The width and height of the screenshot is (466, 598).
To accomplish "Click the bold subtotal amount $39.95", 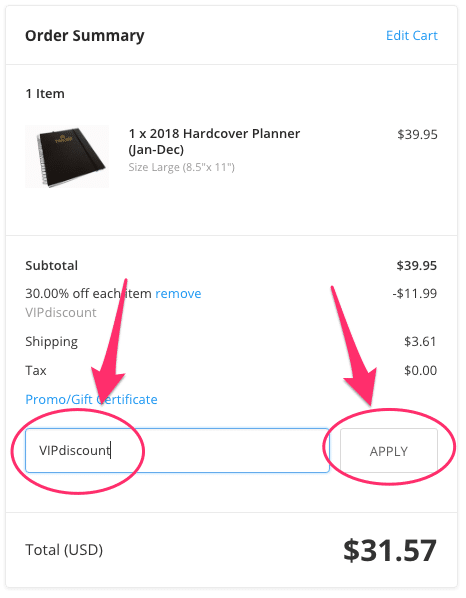I will 416,265.
